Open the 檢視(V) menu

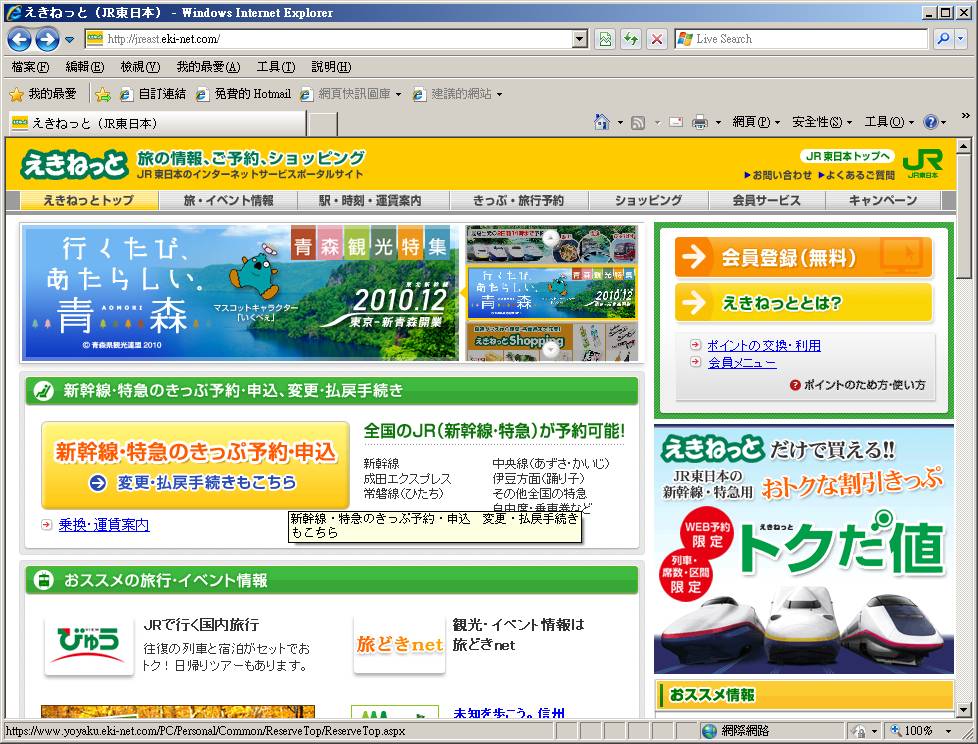140,67
